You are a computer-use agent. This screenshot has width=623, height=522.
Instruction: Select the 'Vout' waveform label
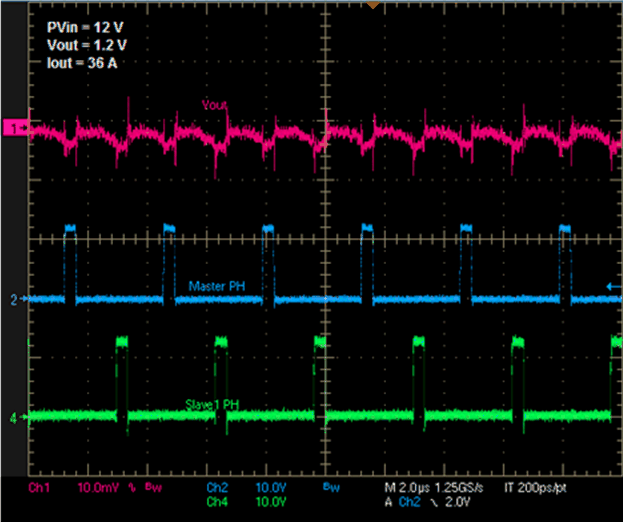(x=214, y=105)
